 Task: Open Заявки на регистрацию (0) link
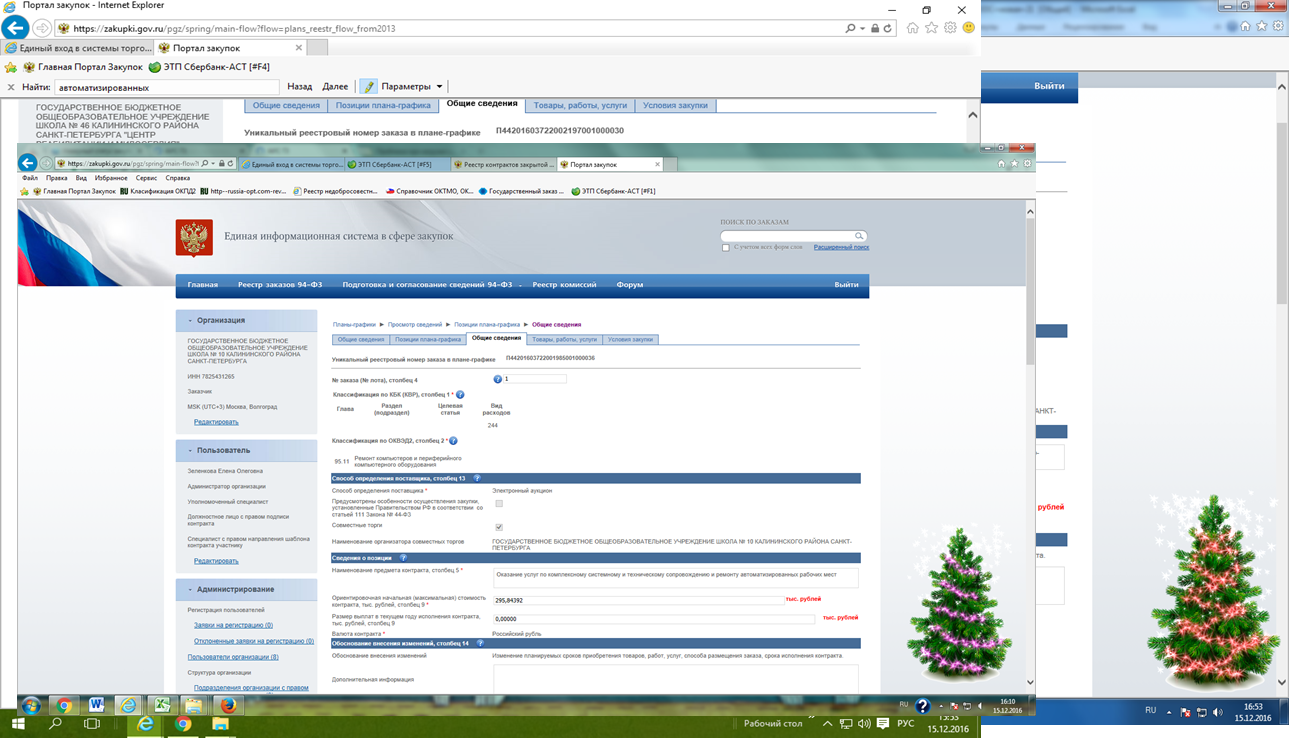coord(233,625)
